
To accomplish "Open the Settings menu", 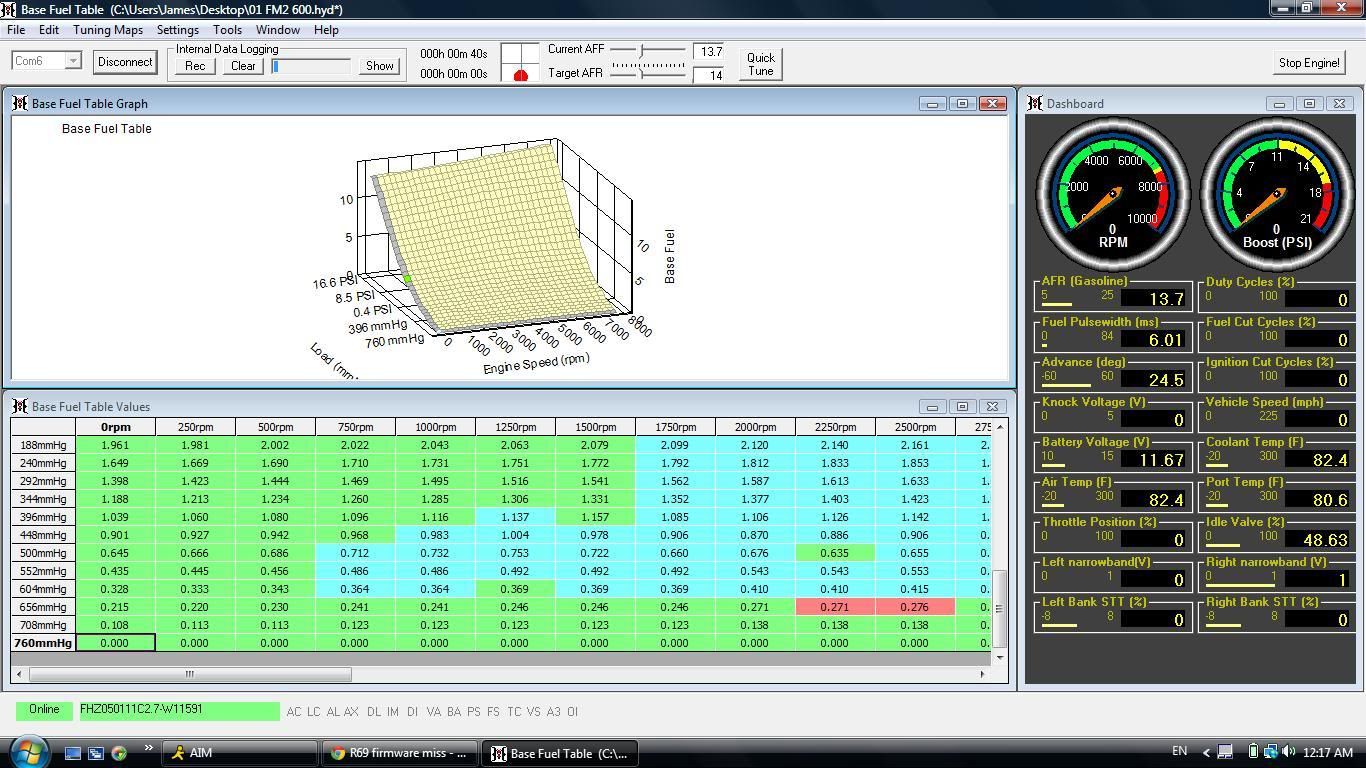I will click(177, 30).
